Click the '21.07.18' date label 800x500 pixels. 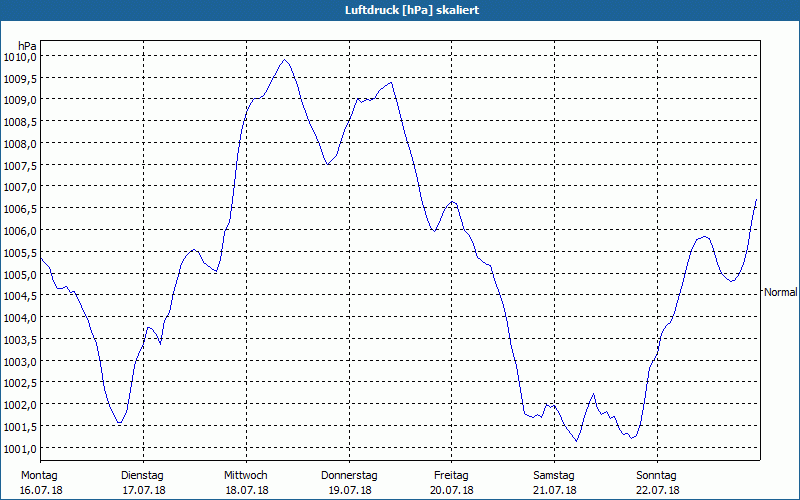coord(555,490)
